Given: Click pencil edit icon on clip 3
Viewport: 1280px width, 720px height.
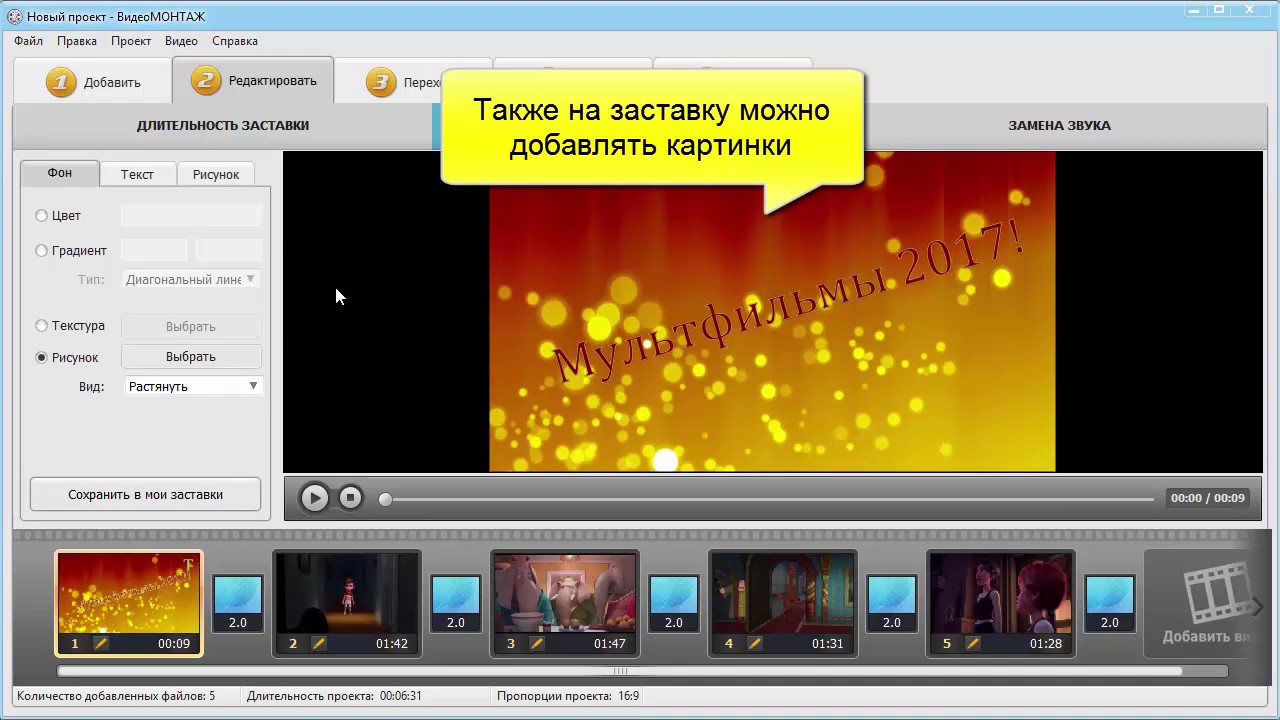Looking at the screenshot, I should tap(536, 643).
